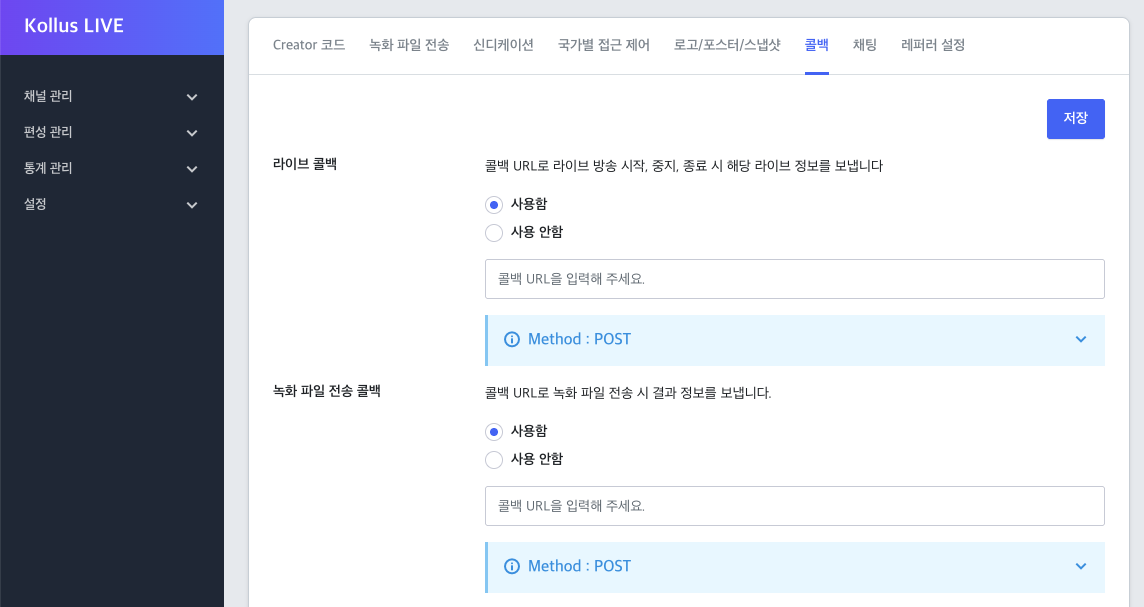Open the 신디케이션 tab
The height and width of the screenshot is (607, 1144).
tap(502, 44)
